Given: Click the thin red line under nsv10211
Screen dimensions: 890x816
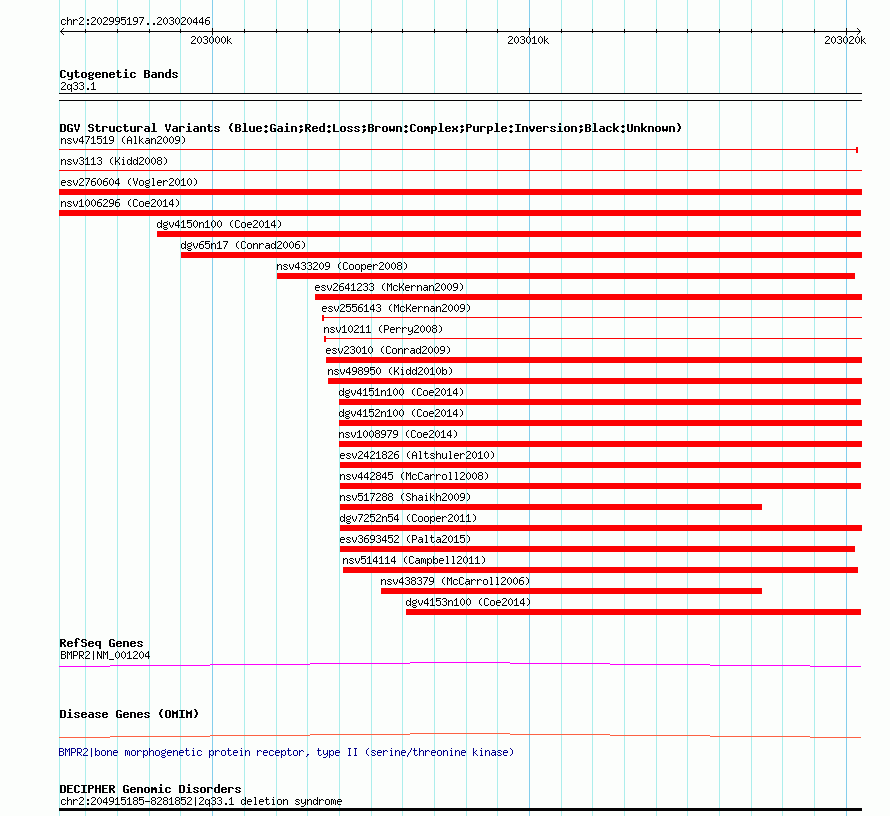Looking at the screenshot, I should point(593,339).
